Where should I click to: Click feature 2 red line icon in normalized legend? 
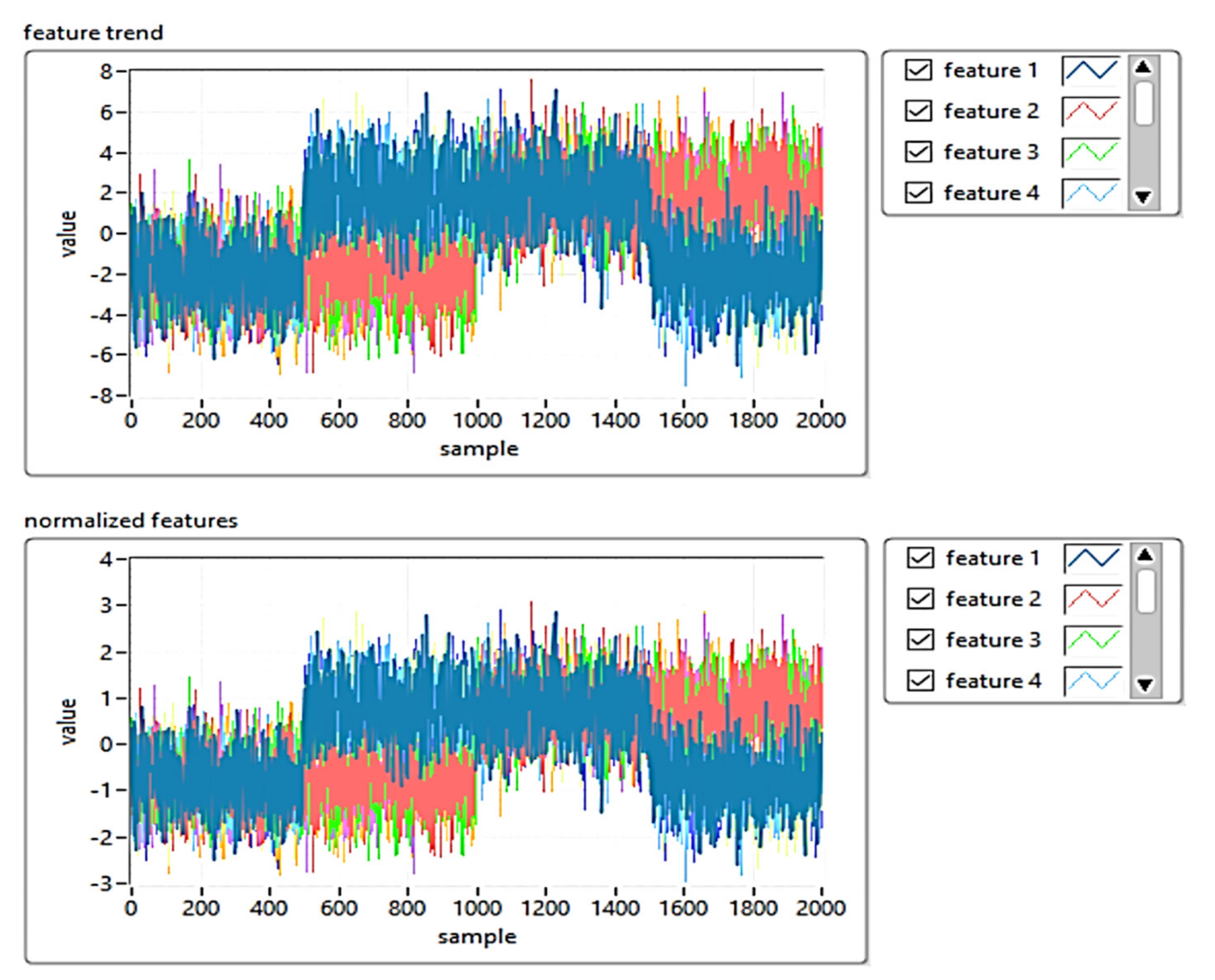(x=1093, y=599)
